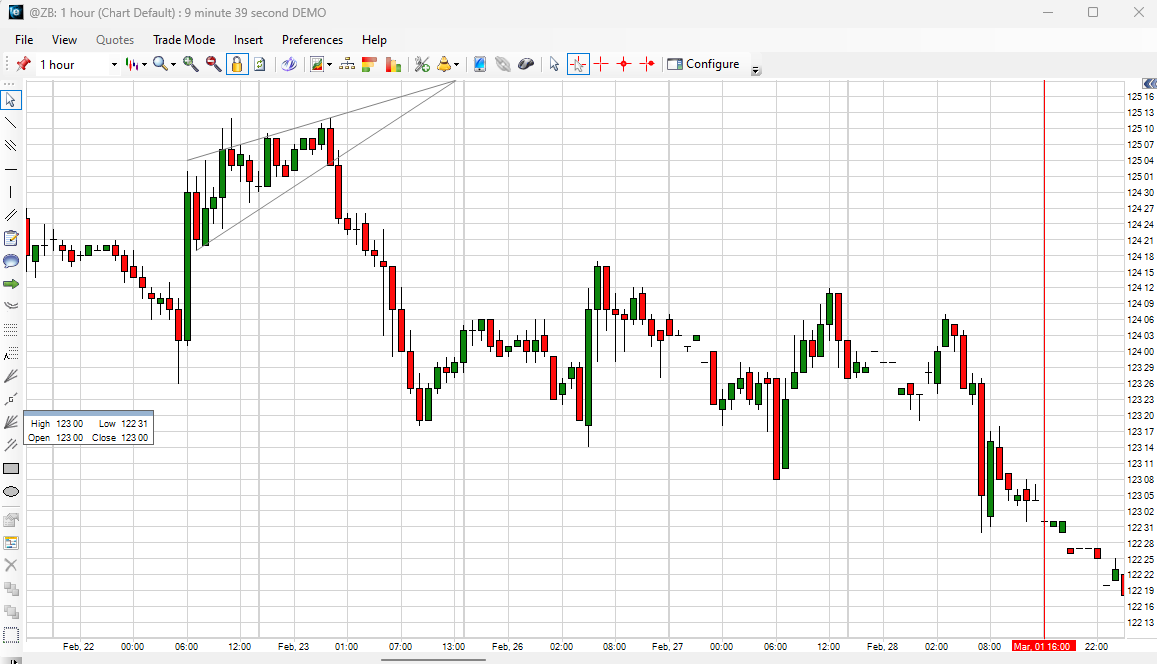Select the gray rectangle drawing tool
1157x664 pixels.
click(11, 468)
